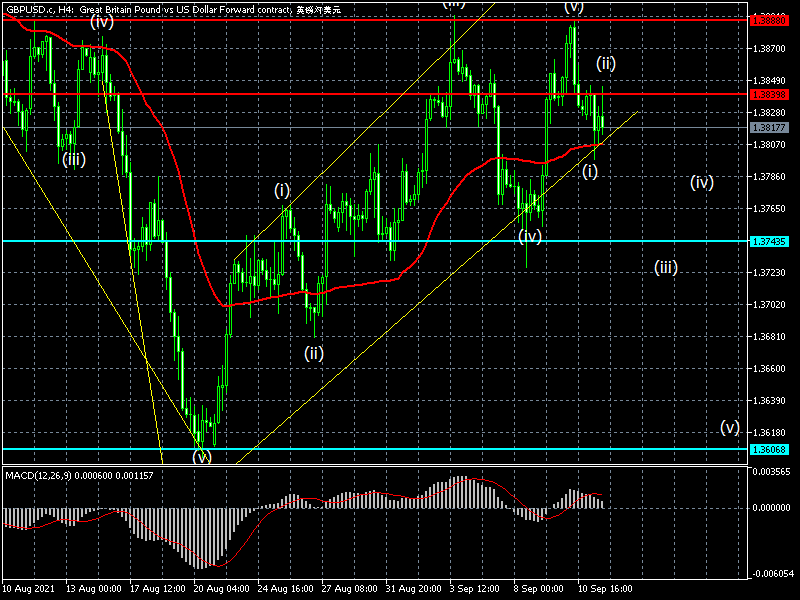The width and height of the screenshot is (800, 600).
Task: Click wave label (ii) near the September high
Action: pyautogui.click(x=606, y=63)
